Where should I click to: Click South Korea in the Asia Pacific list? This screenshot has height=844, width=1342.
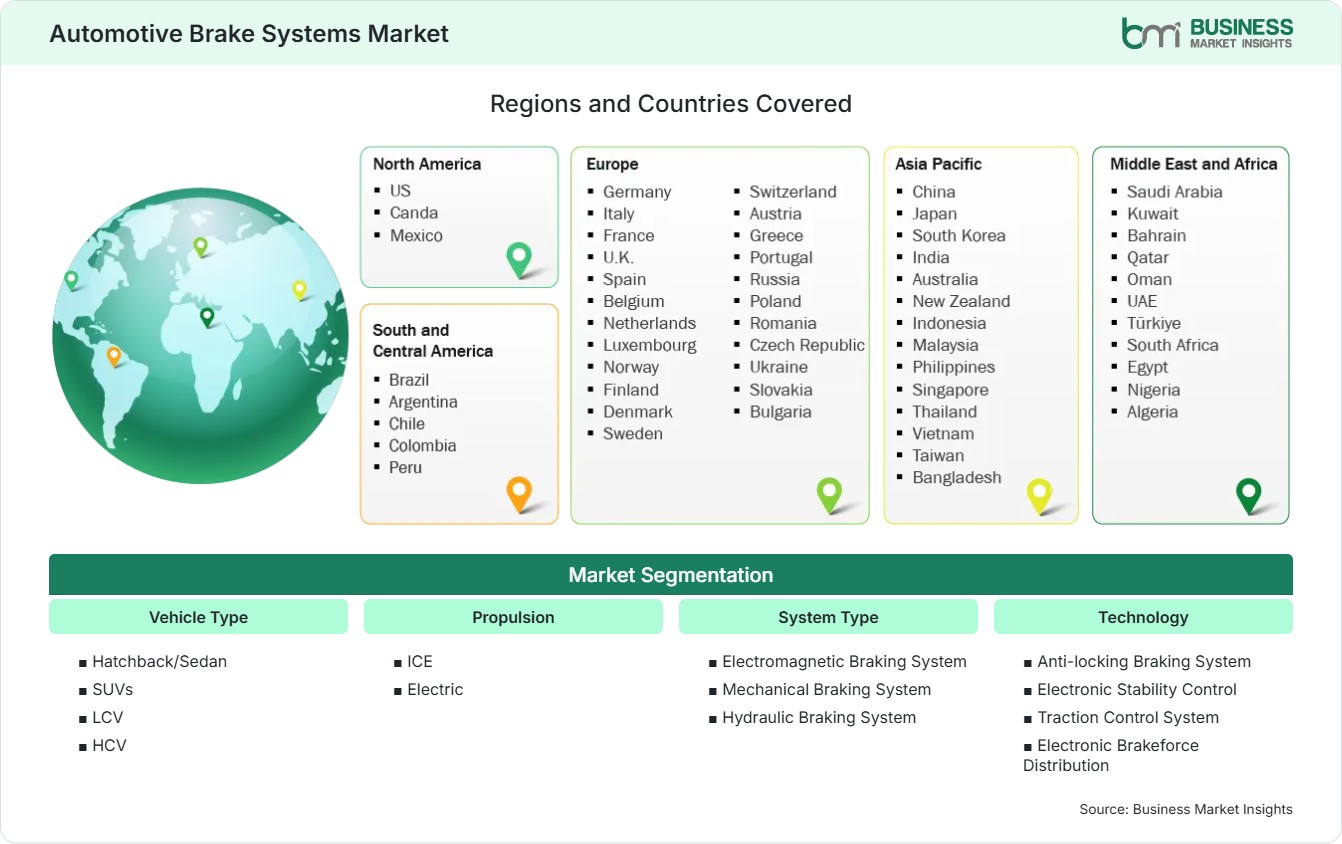tap(959, 235)
